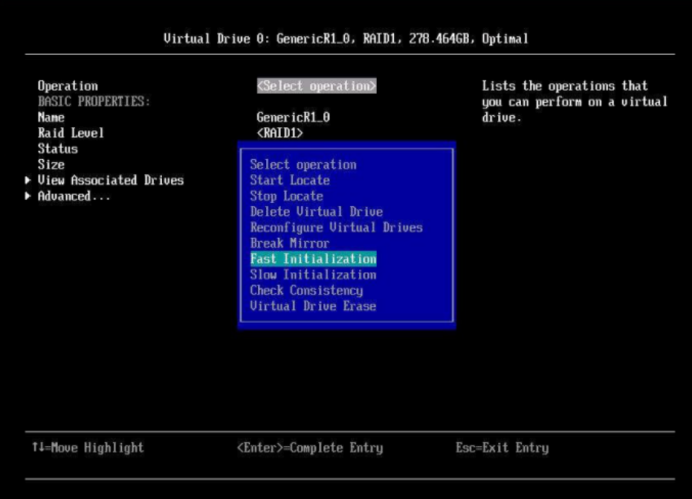Click the Raid Level label
Viewport: 692px width, 499px height.
click(x=70, y=133)
